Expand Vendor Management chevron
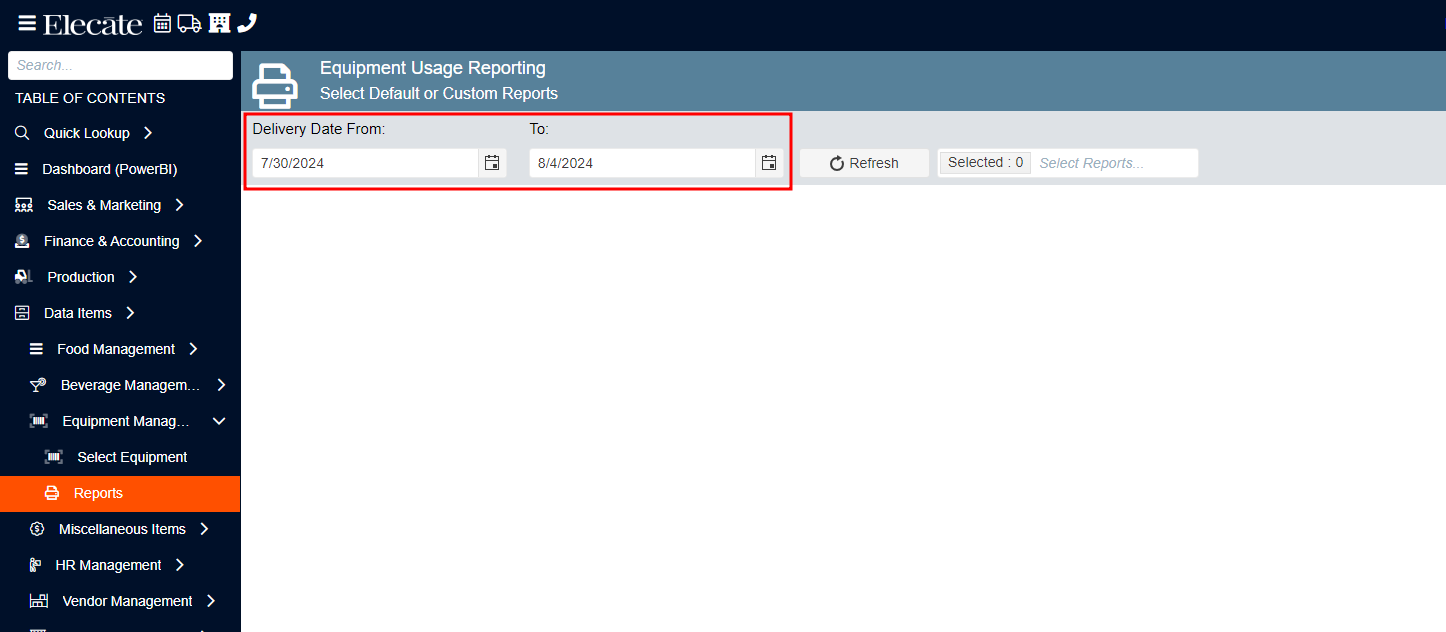 coord(211,601)
